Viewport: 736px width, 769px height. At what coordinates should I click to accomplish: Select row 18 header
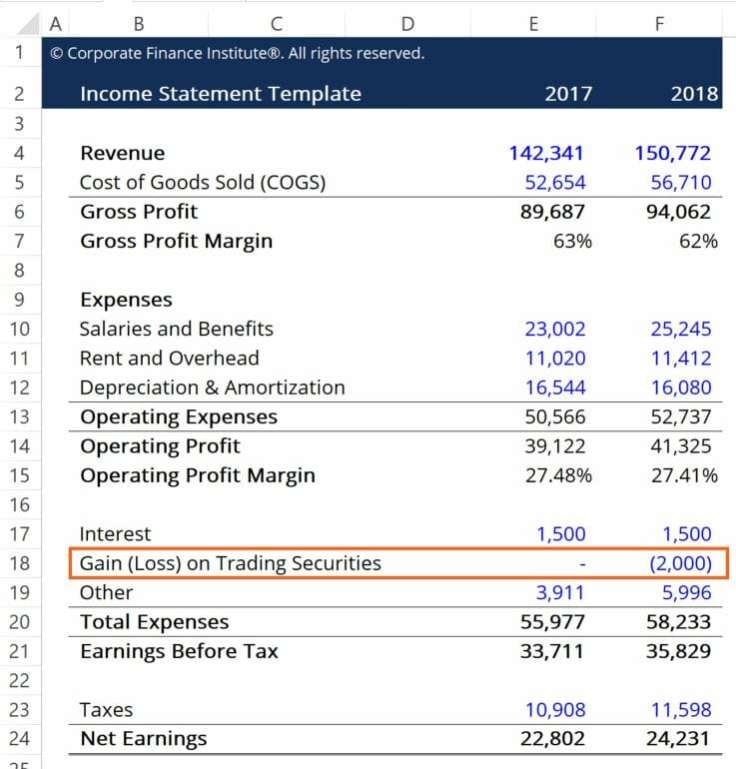pyautogui.click(x=21, y=563)
